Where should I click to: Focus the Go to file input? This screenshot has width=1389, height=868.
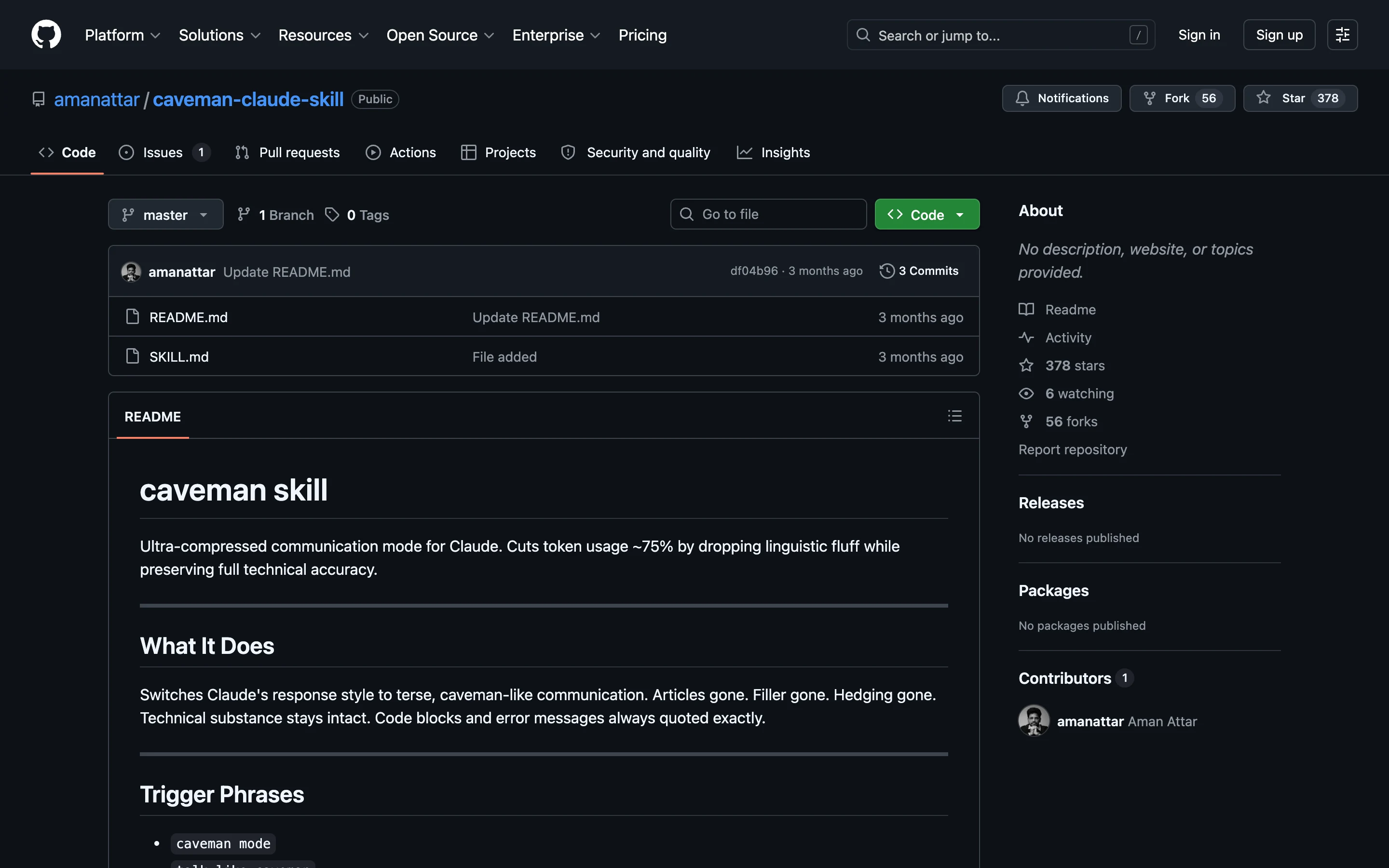[x=768, y=214]
